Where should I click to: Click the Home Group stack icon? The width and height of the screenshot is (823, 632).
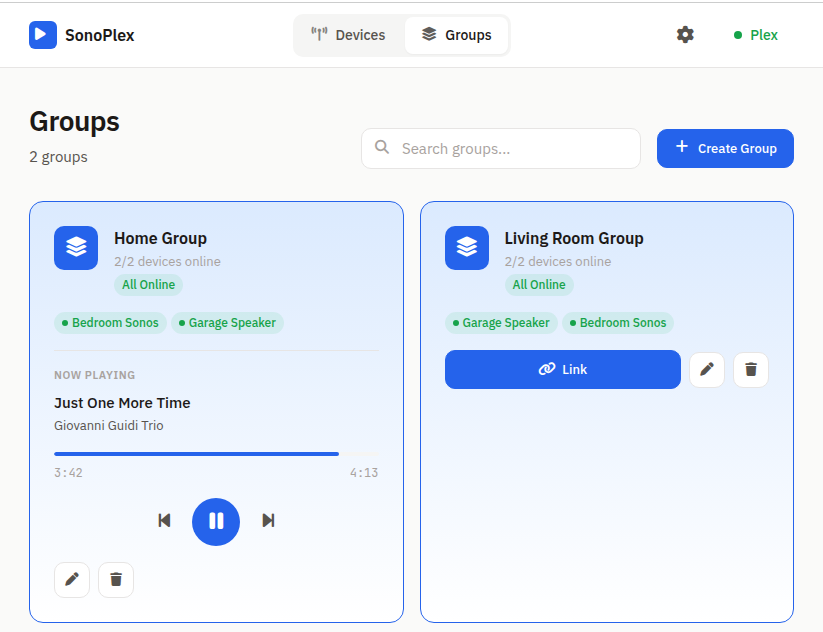(x=76, y=248)
